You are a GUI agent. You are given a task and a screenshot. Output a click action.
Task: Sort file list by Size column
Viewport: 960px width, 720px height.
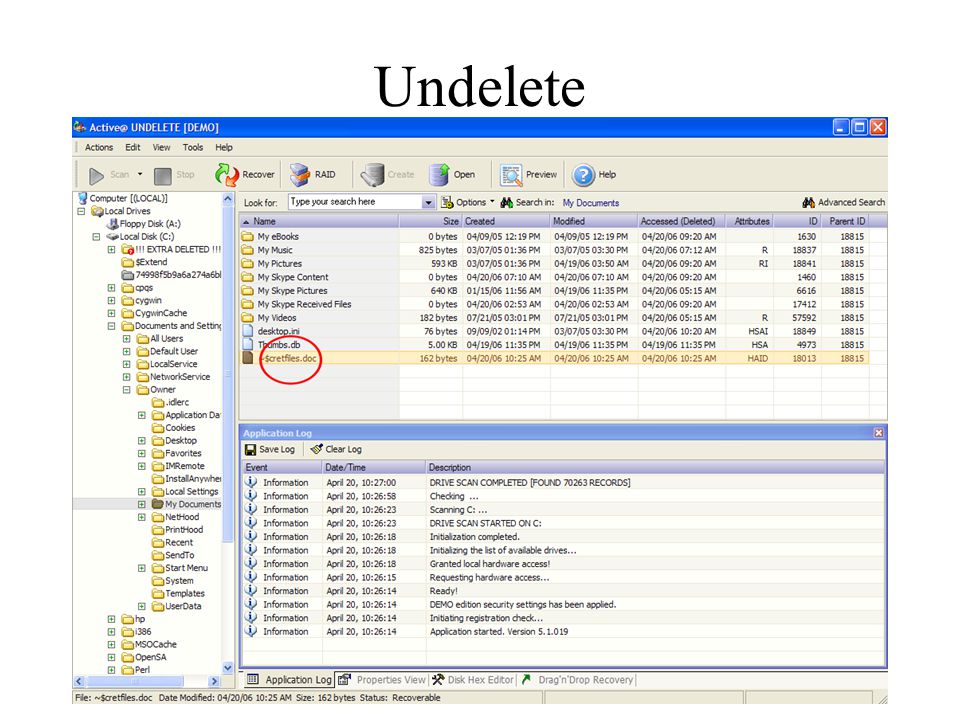pyautogui.click(x=430, y=221)
